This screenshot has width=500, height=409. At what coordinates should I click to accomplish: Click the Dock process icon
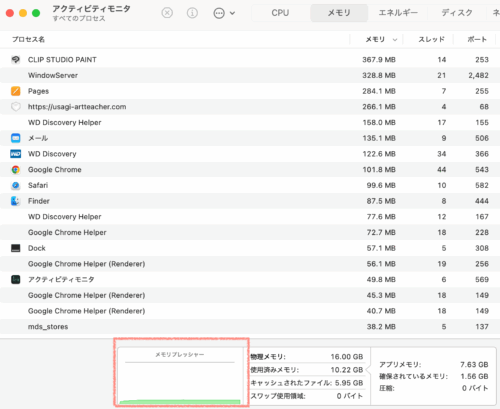click(x=16, y=248)
